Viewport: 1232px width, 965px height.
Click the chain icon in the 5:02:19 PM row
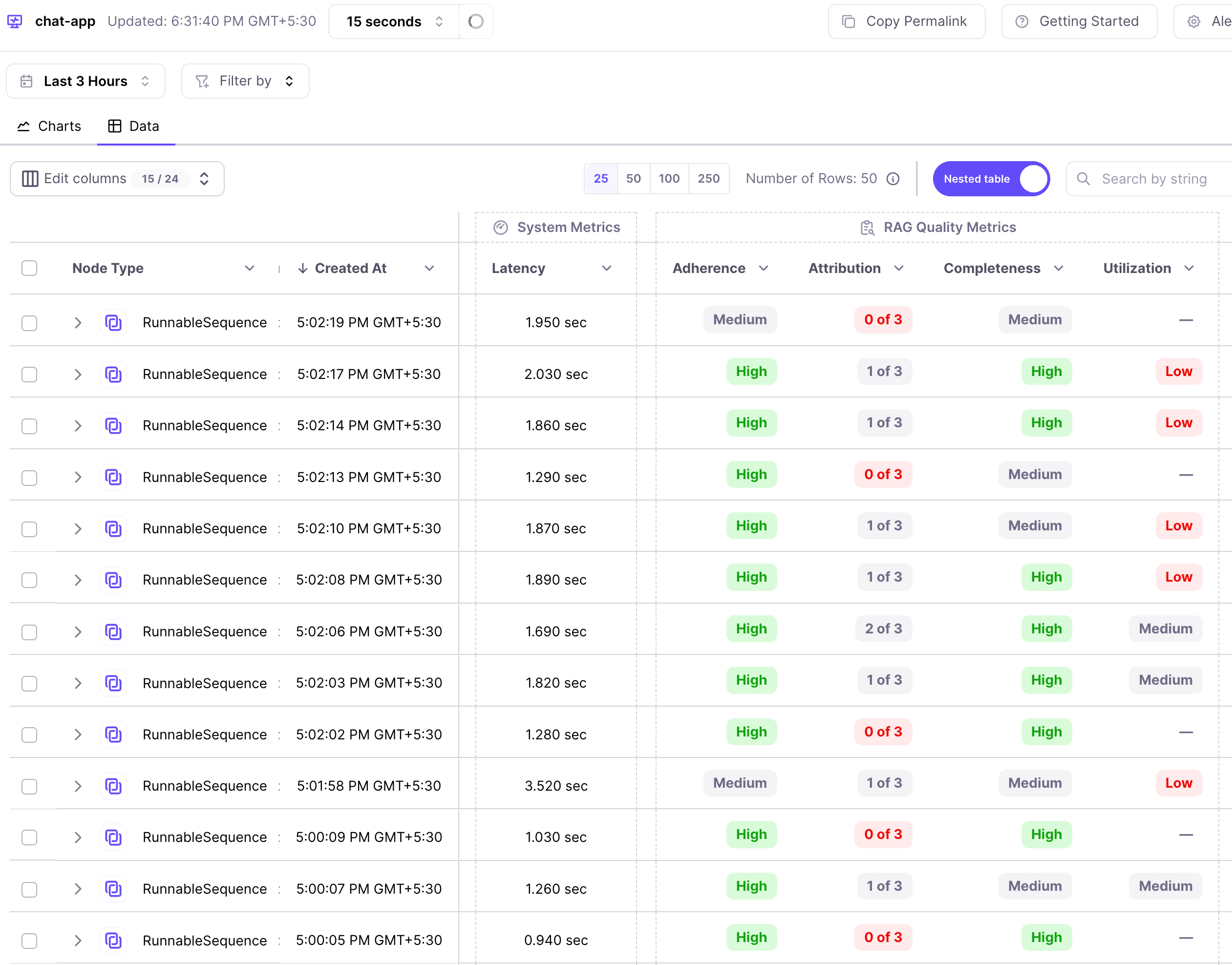114,323
